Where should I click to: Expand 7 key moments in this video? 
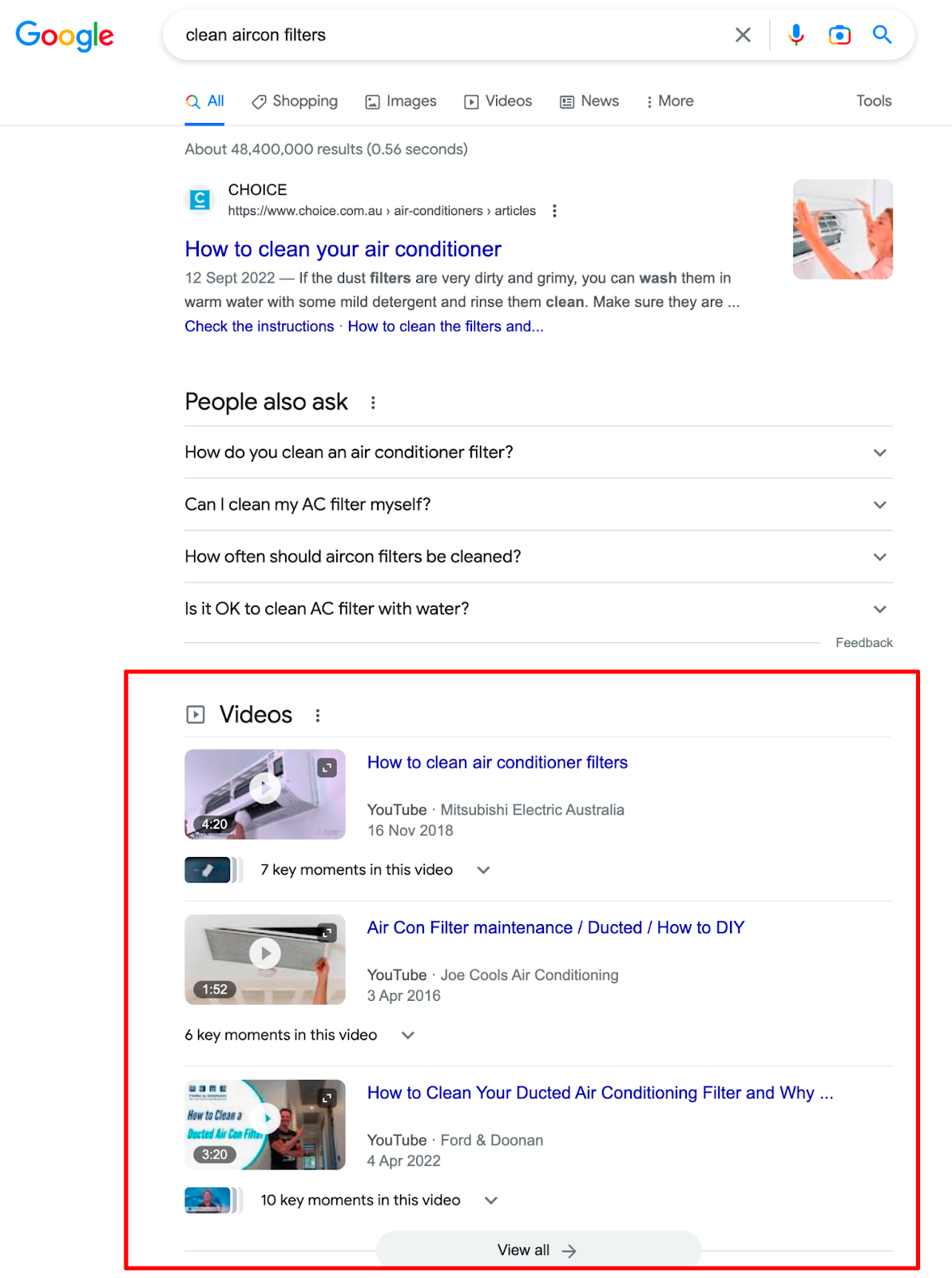click(375, 870)
